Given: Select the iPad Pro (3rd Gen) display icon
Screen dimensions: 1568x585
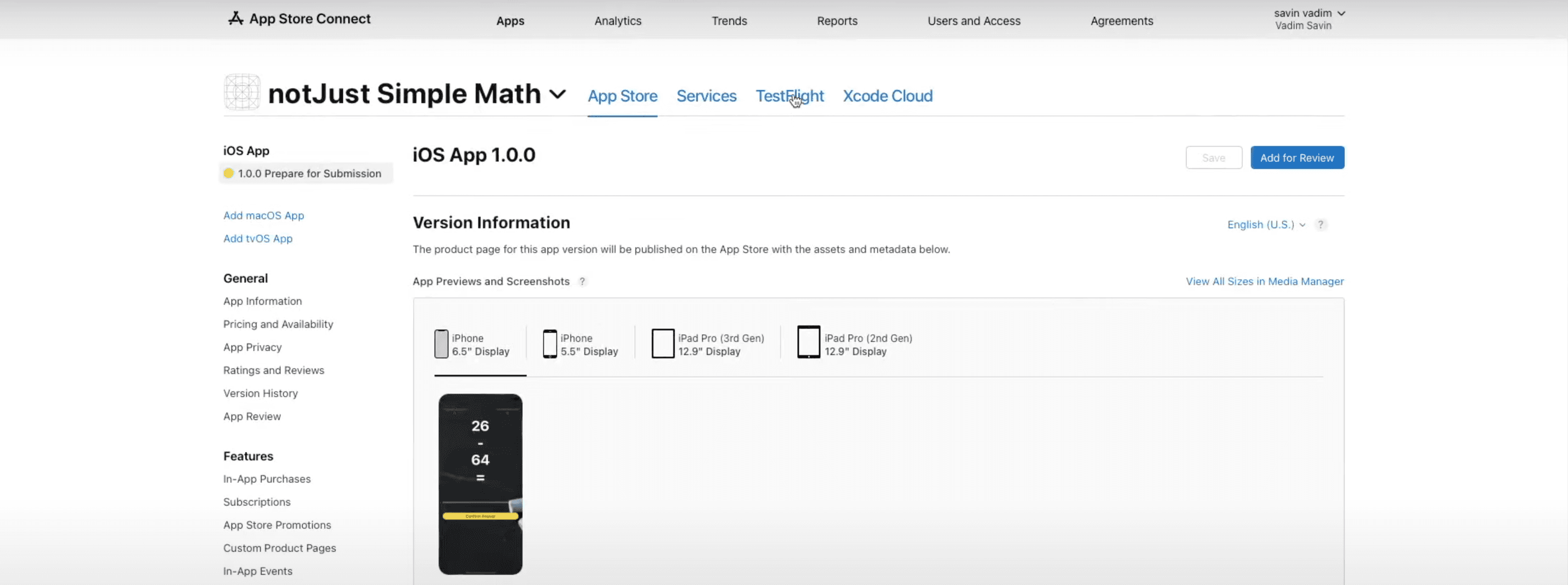Looking at the screenshot, I should point(662,343).
